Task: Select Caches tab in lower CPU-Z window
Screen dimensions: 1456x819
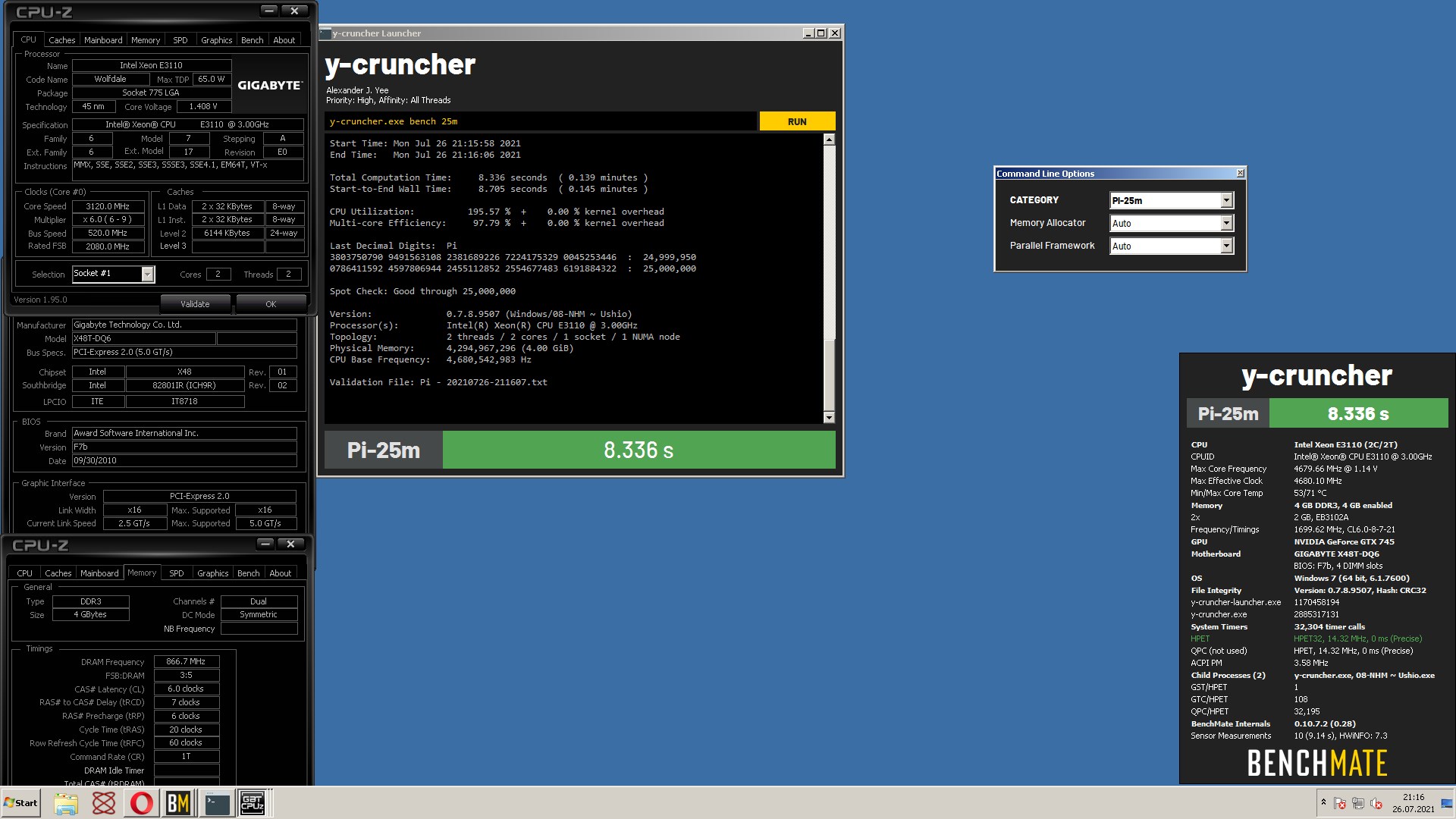Action: pos(58,573)
